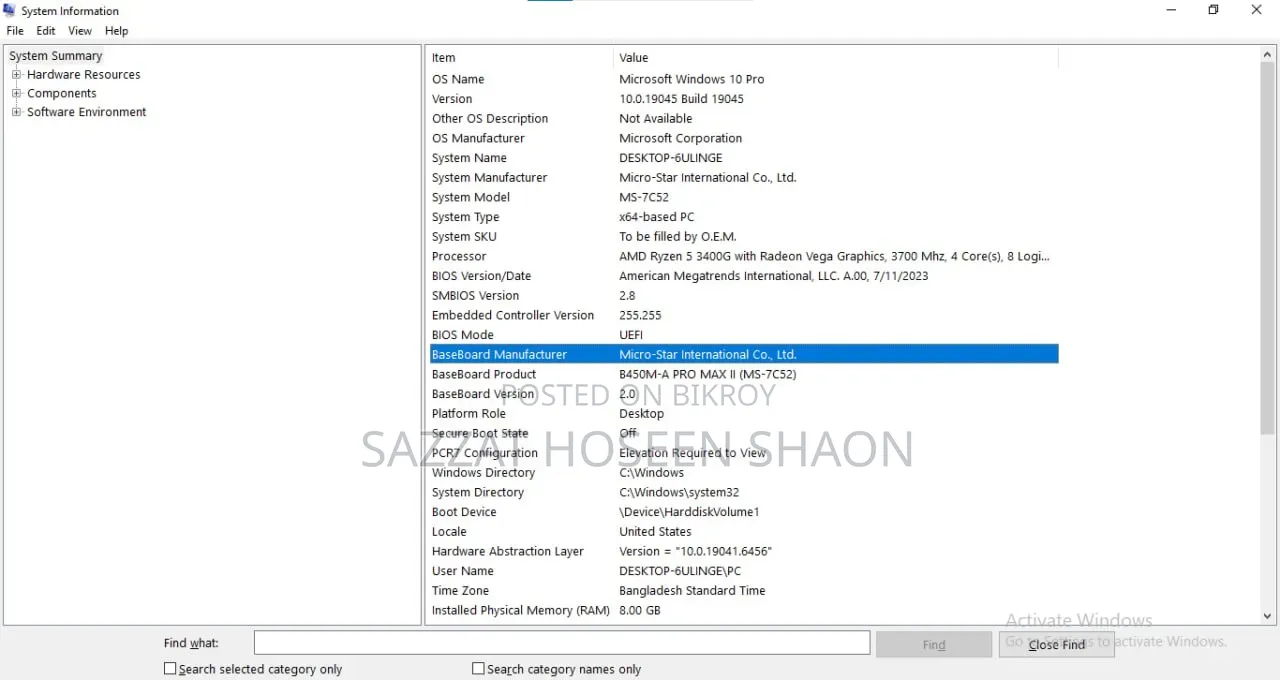Viewport: 1280px width, 680px height.
Task: Minimize the System Information window
Action: click(x=1170, y=10)
